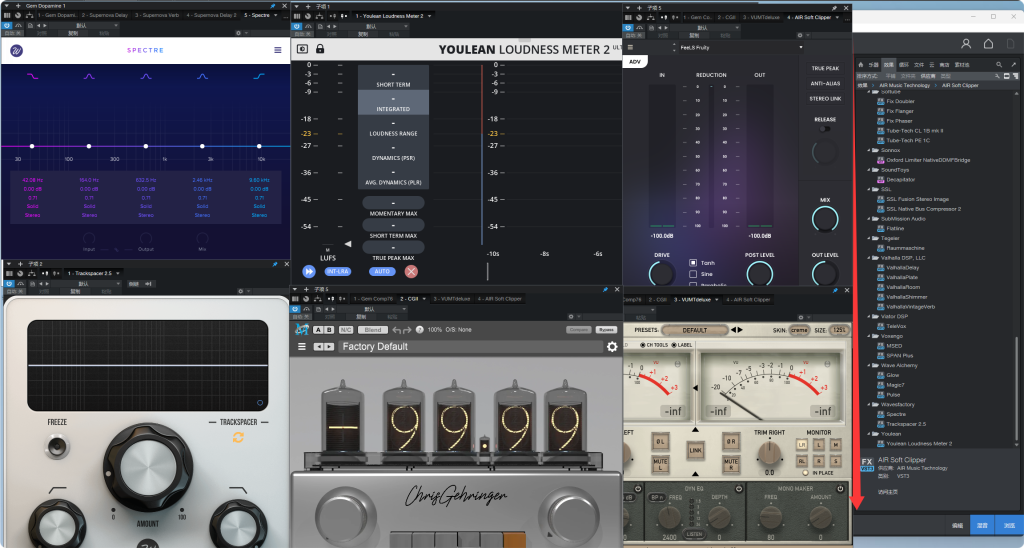This screenshot has height=548, width=1024.
Task: Switch to the 3 - Supernova Verb tab
Action: (157, 15)
